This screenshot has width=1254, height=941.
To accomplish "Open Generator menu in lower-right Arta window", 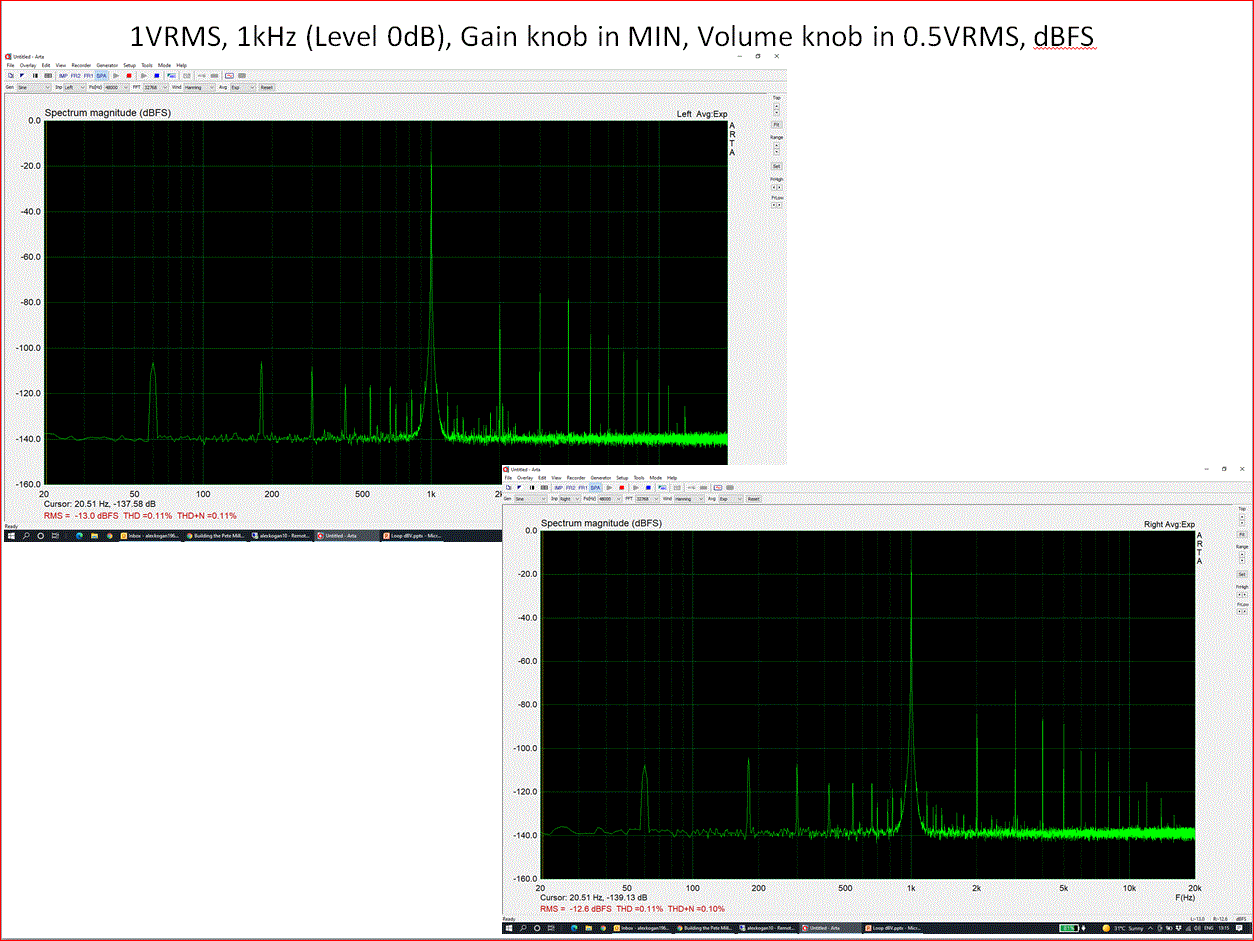I will tap(601, 478).
